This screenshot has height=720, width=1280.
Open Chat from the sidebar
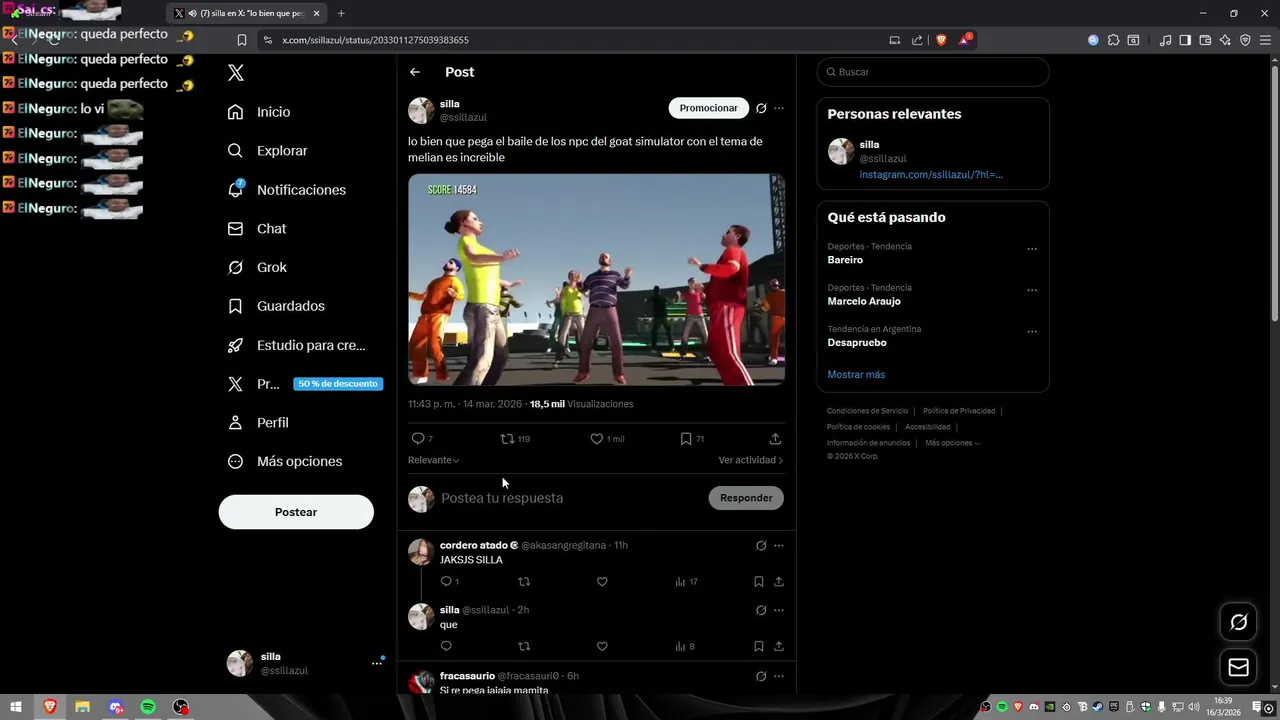coord(256,229)
